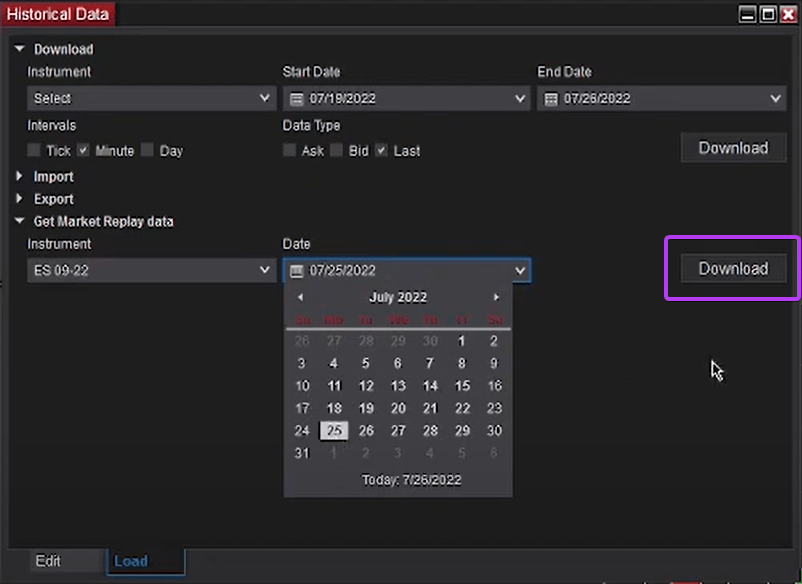This screenshot has width=802, height=584.
Task: Select July 4 in the calendar
Action: (333, 364)
